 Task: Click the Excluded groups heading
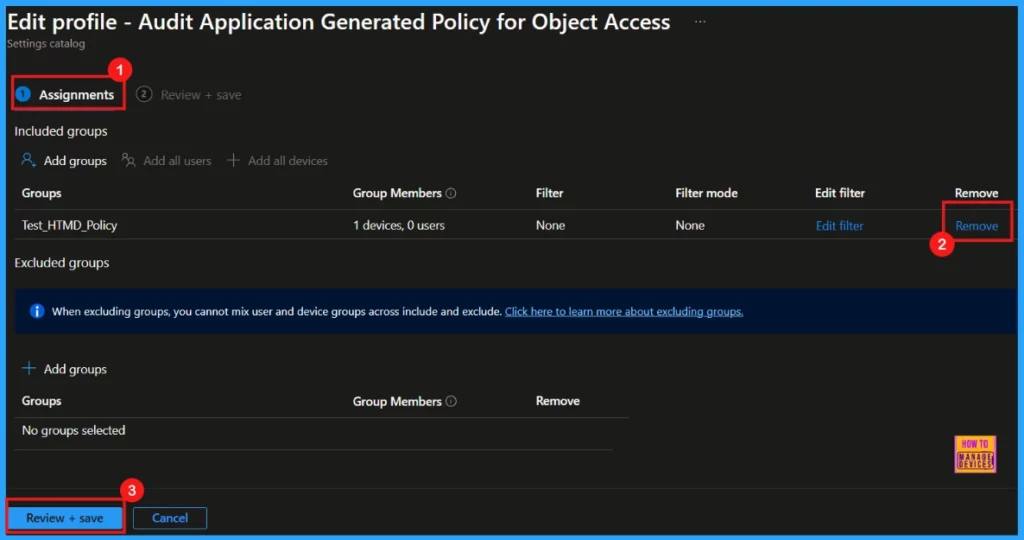point(62,262)
